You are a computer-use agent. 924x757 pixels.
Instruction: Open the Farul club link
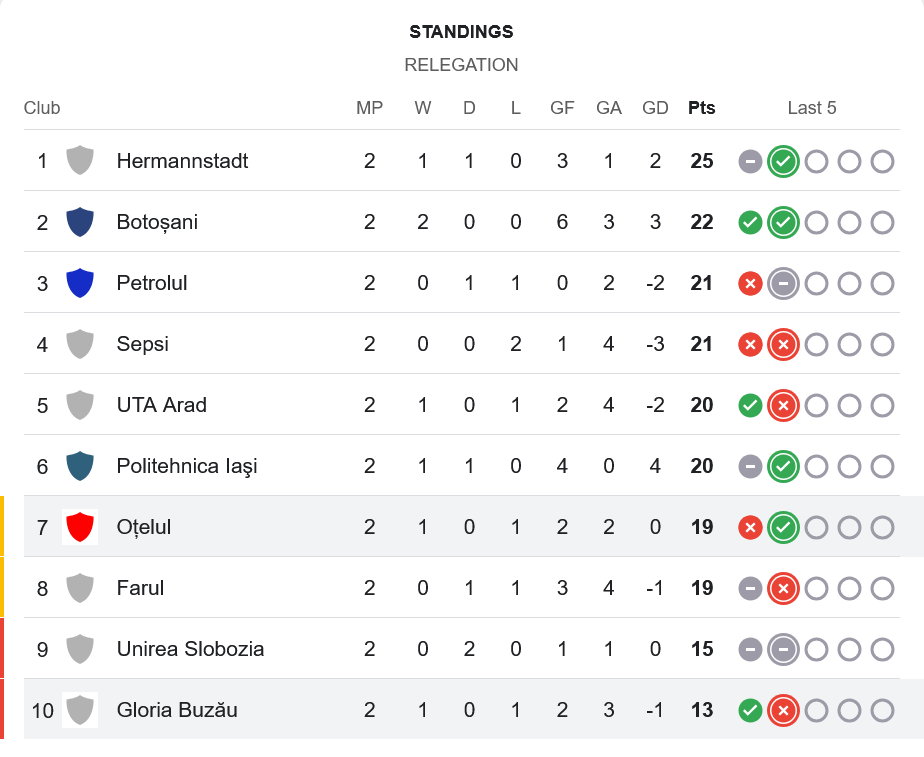point(140,587)
